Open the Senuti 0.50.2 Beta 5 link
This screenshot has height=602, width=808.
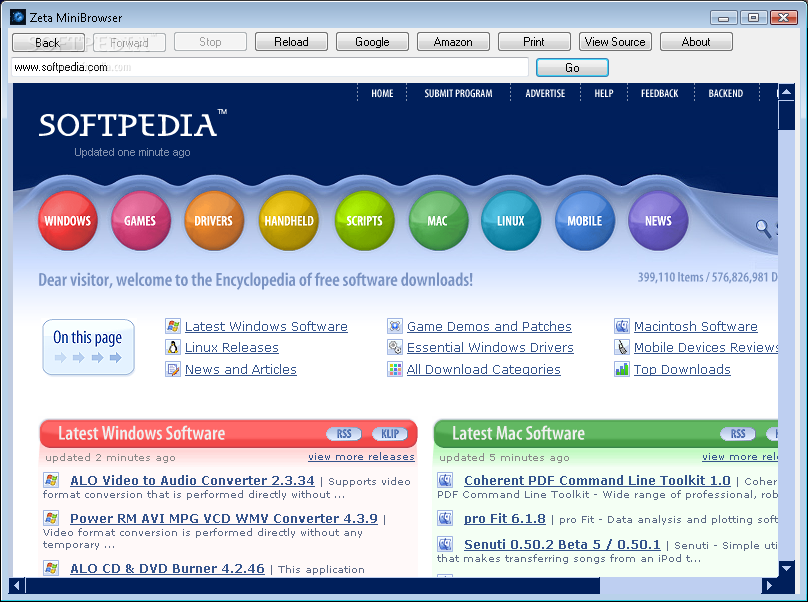pos(562,544)
